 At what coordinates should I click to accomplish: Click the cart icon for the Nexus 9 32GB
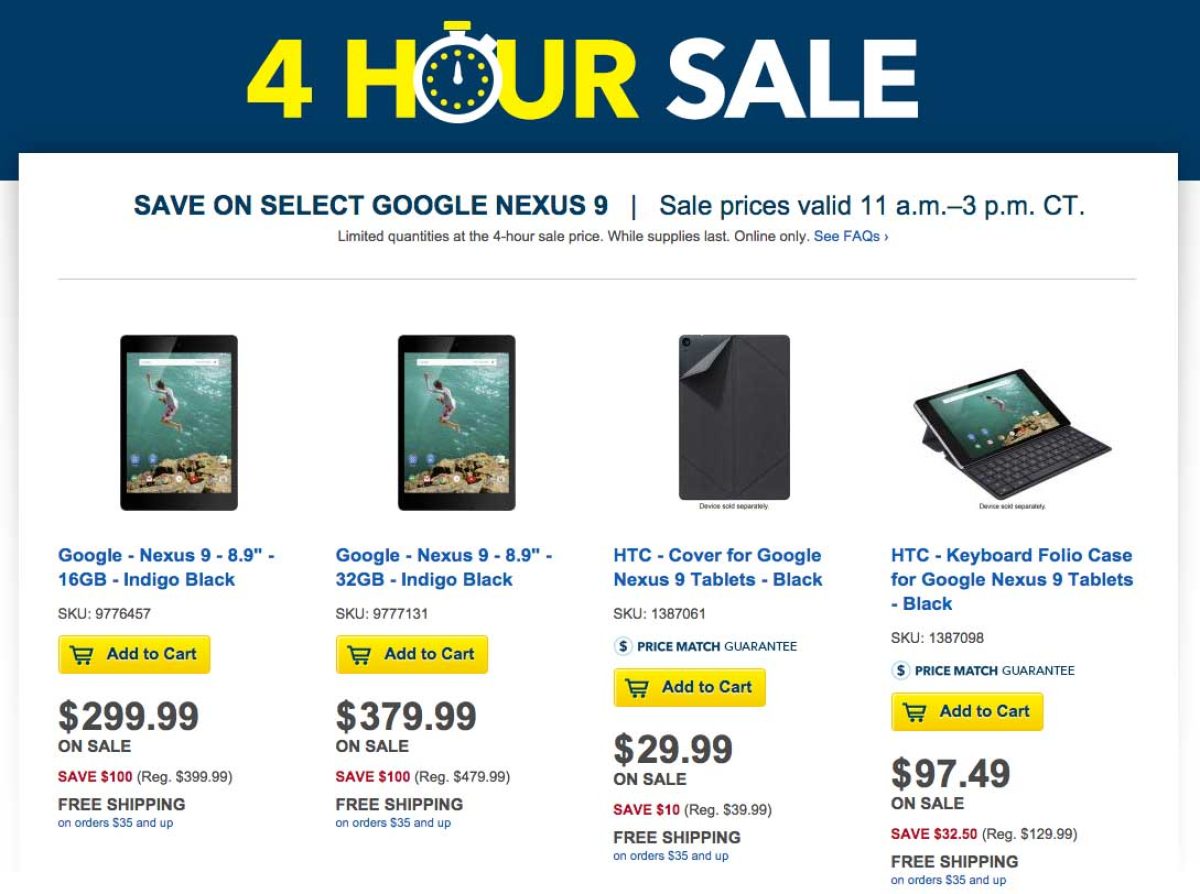359,655
